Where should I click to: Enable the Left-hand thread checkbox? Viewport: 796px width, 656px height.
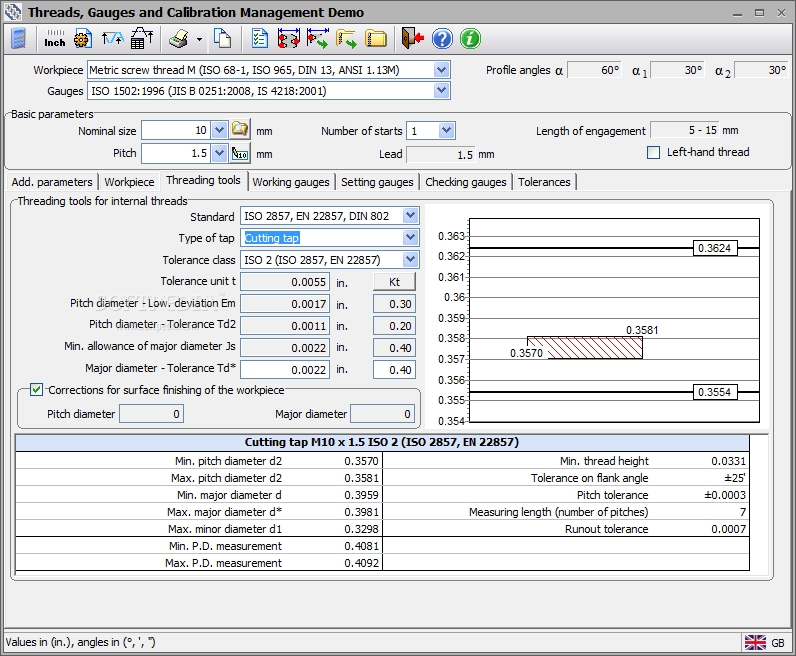(x=653, y=152)
